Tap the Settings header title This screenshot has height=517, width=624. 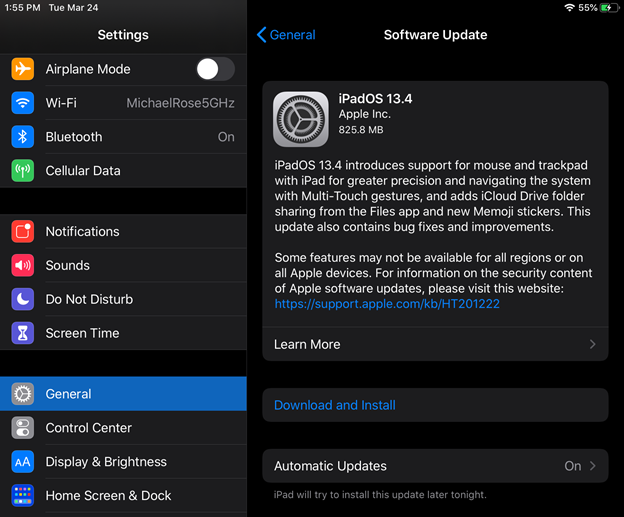coord(123,35)
